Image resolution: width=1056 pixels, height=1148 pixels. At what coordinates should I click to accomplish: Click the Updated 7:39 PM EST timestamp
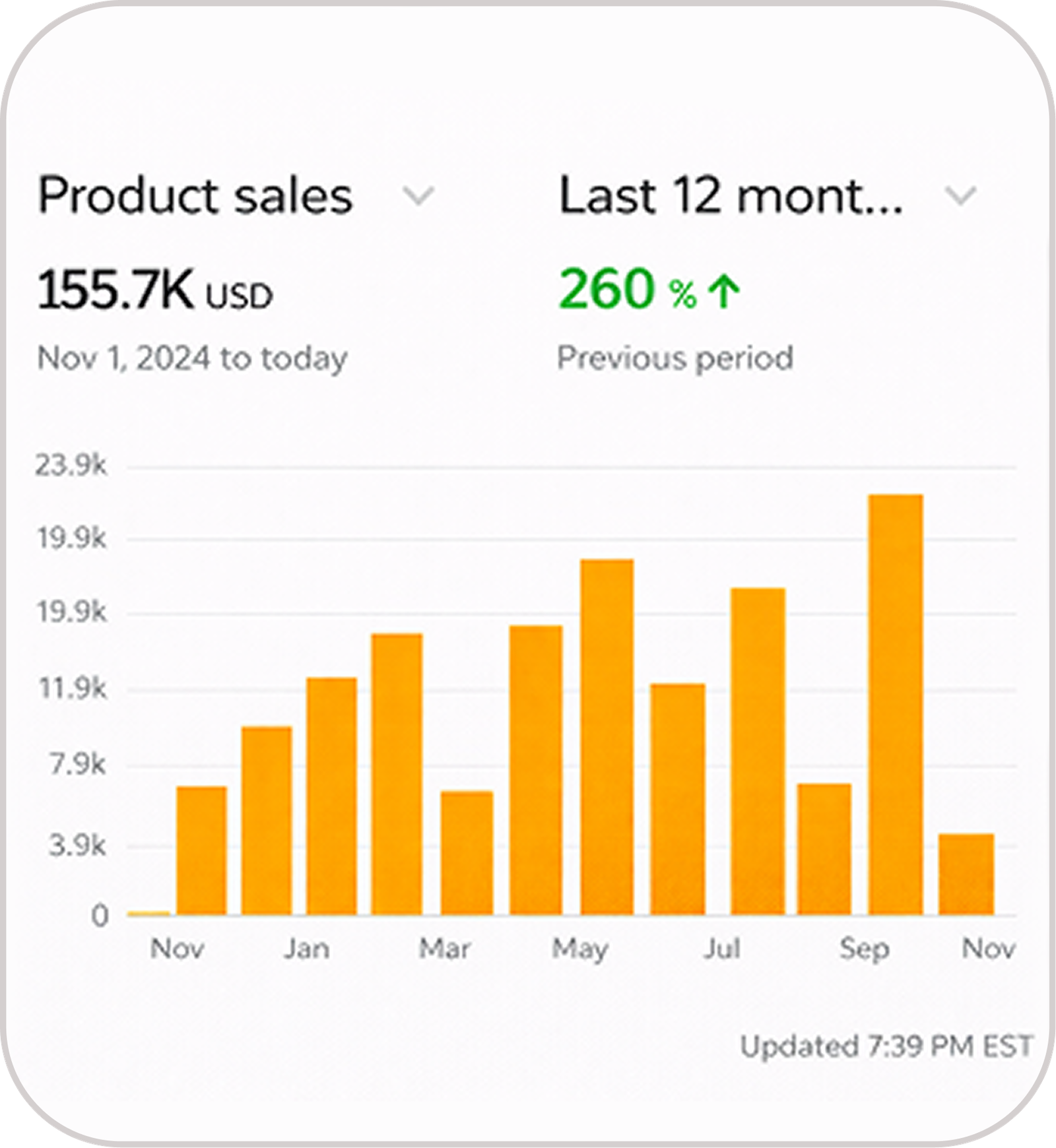pos(886,1046)
